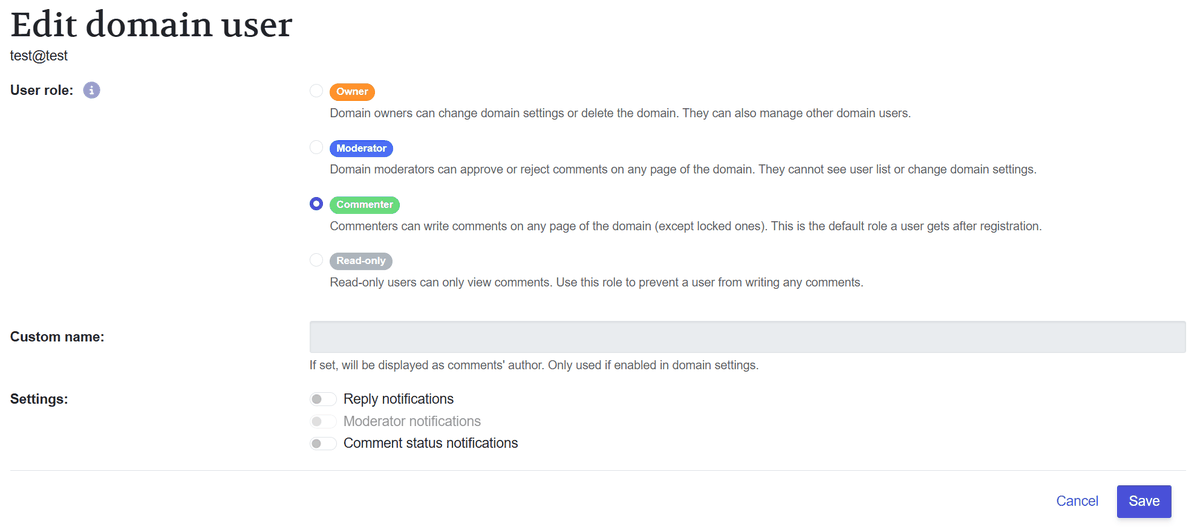Pick the Read-only role radio button
The width and height of the screenshot is (1200, 530).
[316, 260]
